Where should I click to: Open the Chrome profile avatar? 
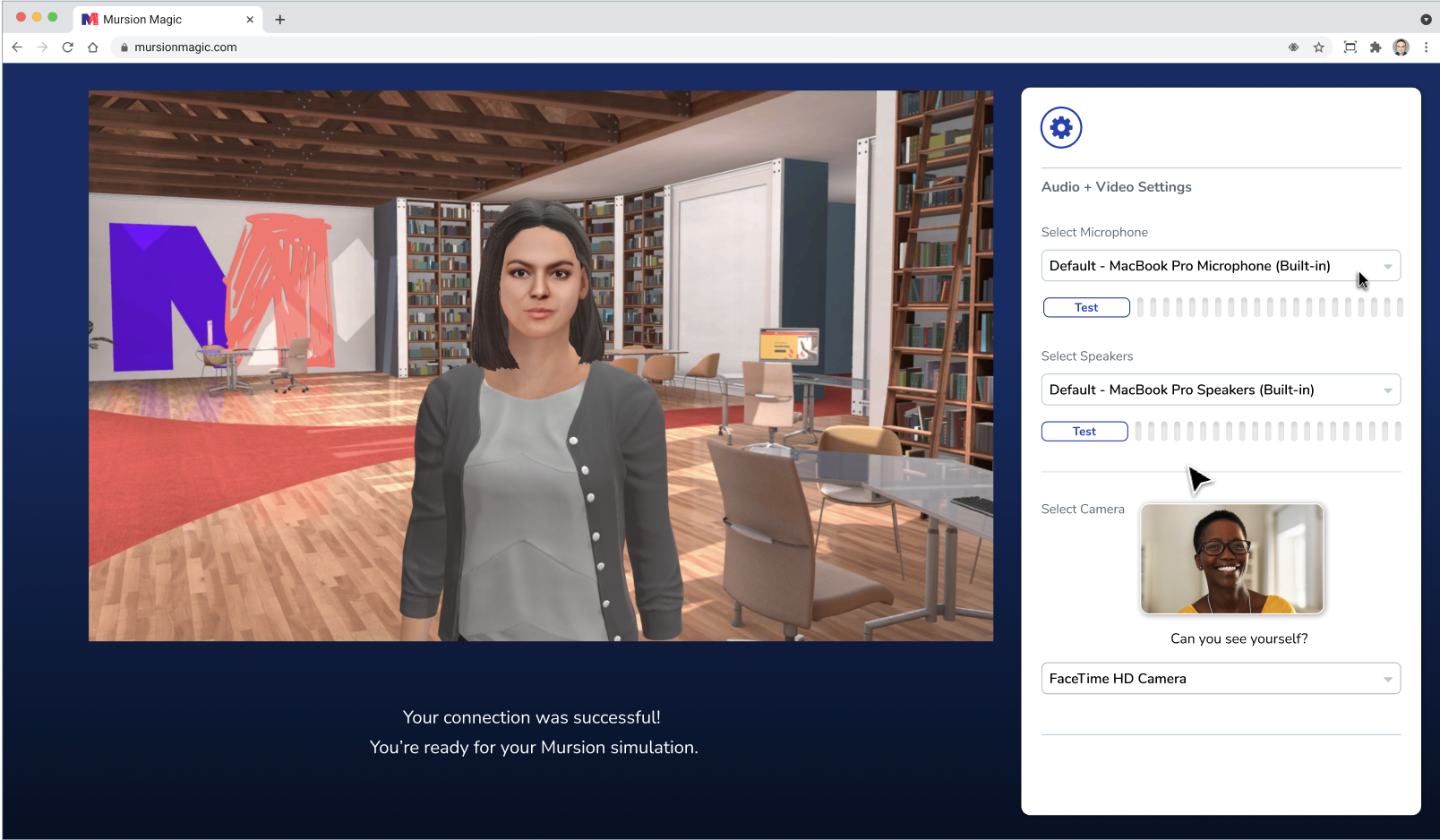point(1401,47)
